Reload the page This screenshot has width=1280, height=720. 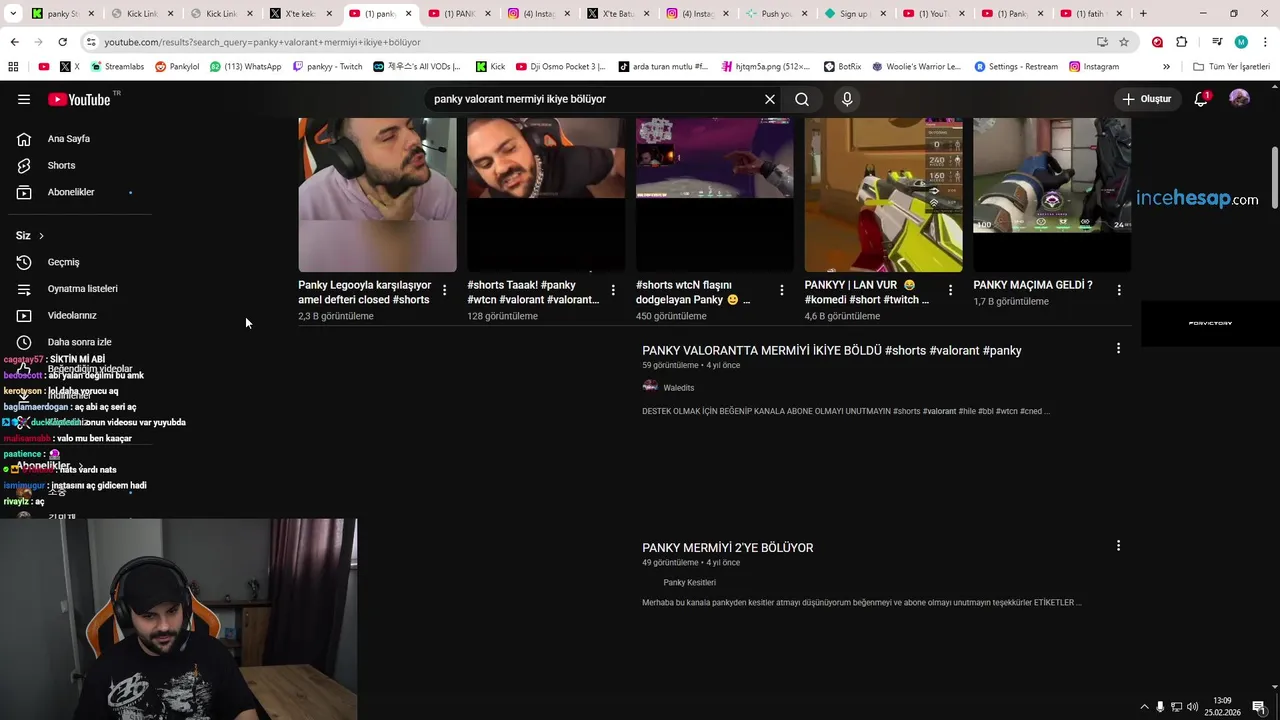pyautogui.click(x=62, y=42)
